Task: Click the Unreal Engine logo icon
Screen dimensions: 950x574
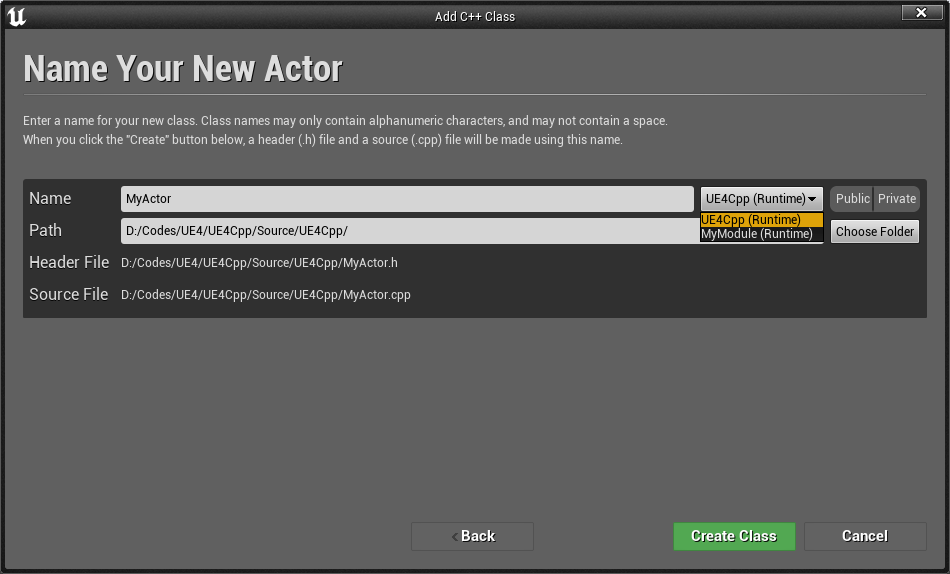Action: coord(16,16)
